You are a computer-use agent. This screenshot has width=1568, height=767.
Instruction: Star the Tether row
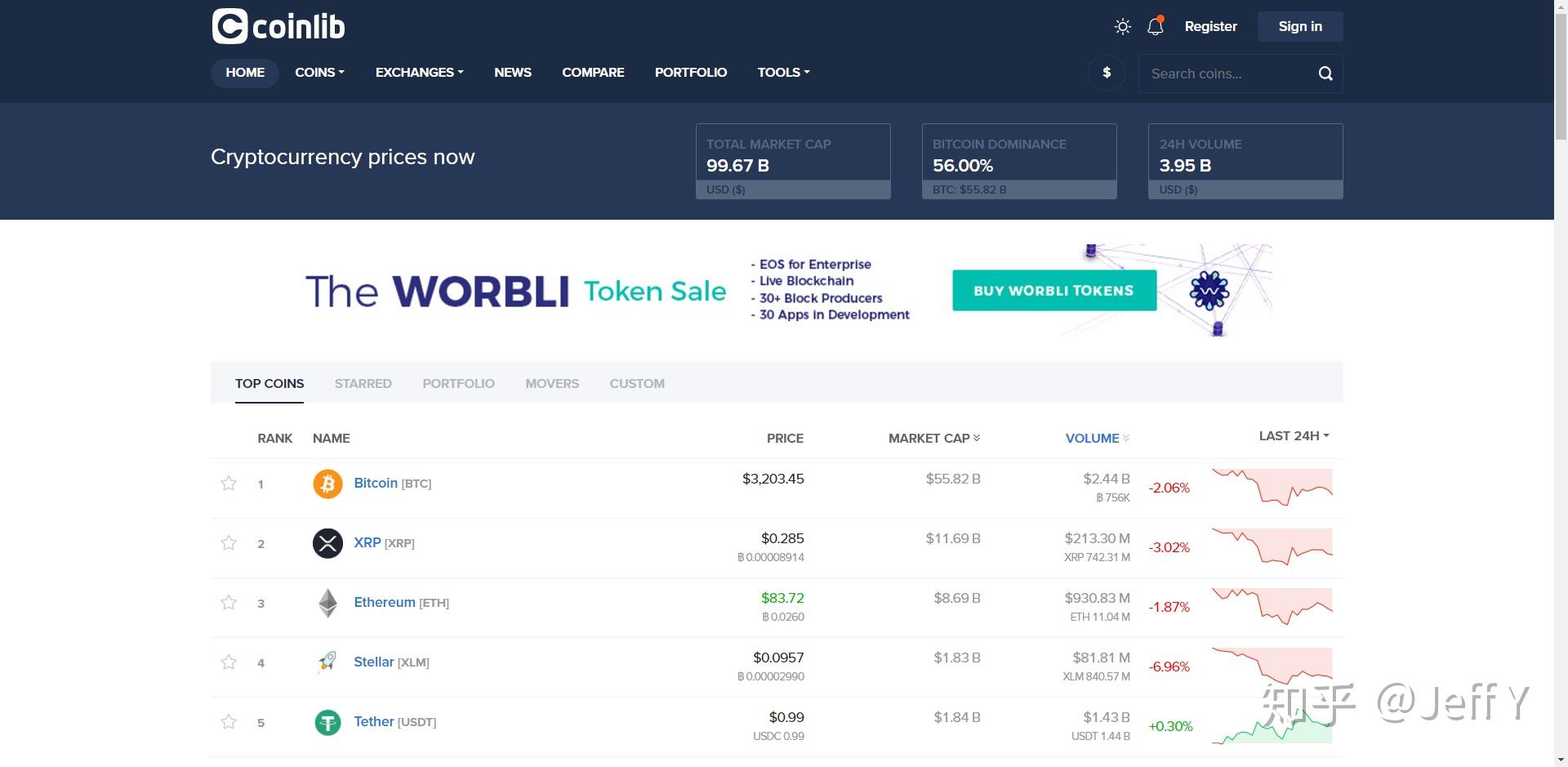point(229,722)
